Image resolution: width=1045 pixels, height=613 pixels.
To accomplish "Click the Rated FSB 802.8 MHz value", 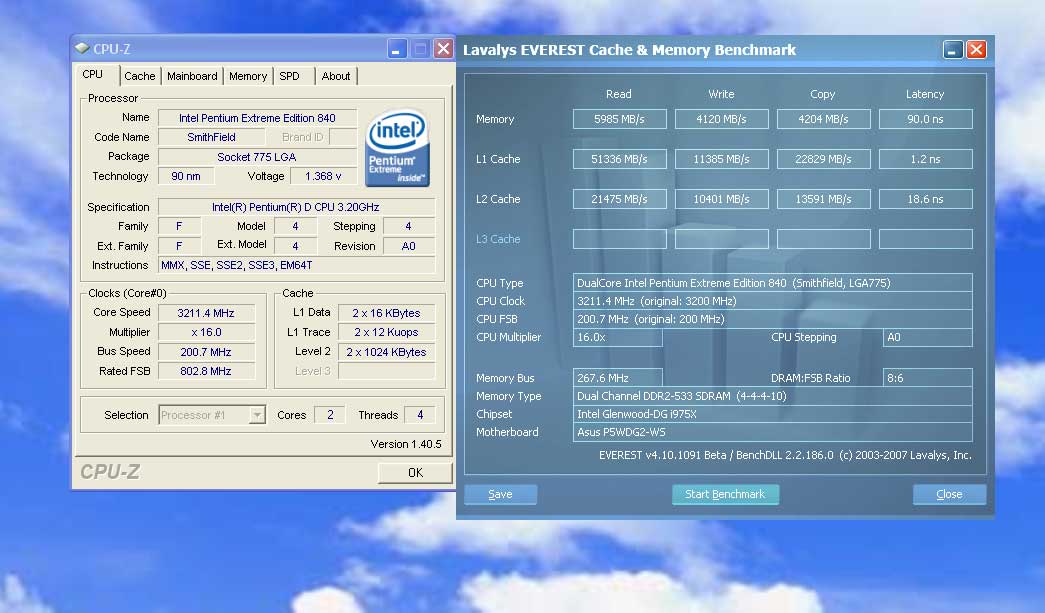I will click(x=207, y=371).
